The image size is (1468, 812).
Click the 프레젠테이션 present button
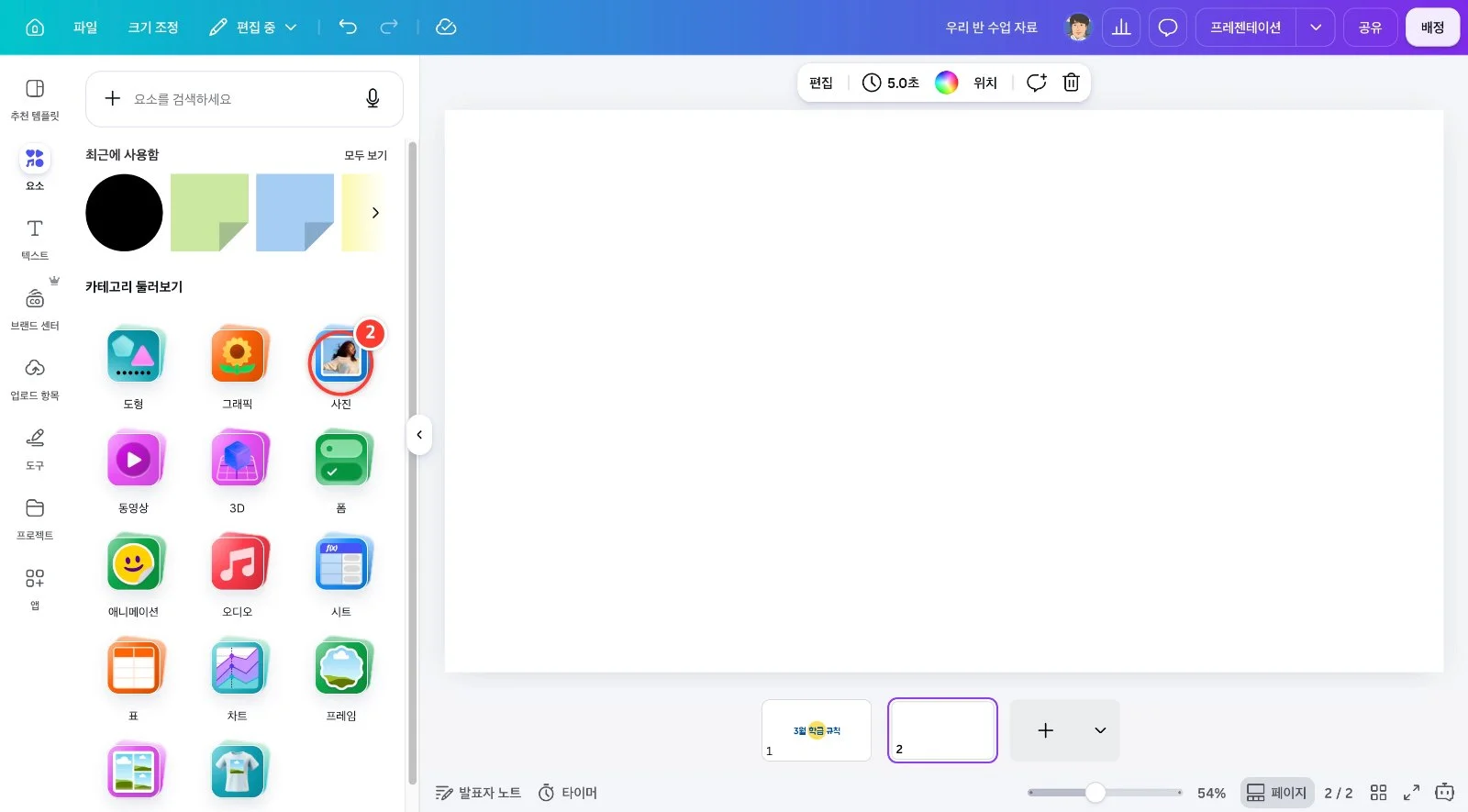coord(1245,28)
